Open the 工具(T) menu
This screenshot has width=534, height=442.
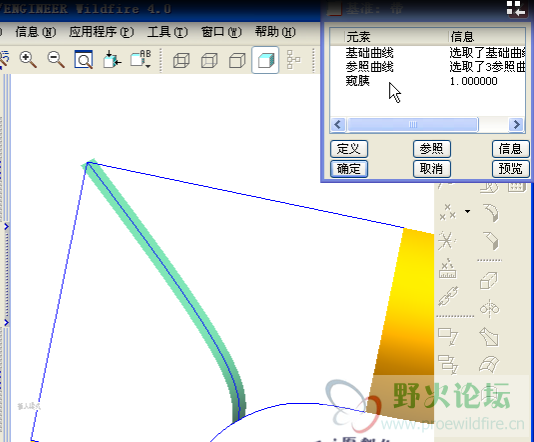(x=167, y=32)
